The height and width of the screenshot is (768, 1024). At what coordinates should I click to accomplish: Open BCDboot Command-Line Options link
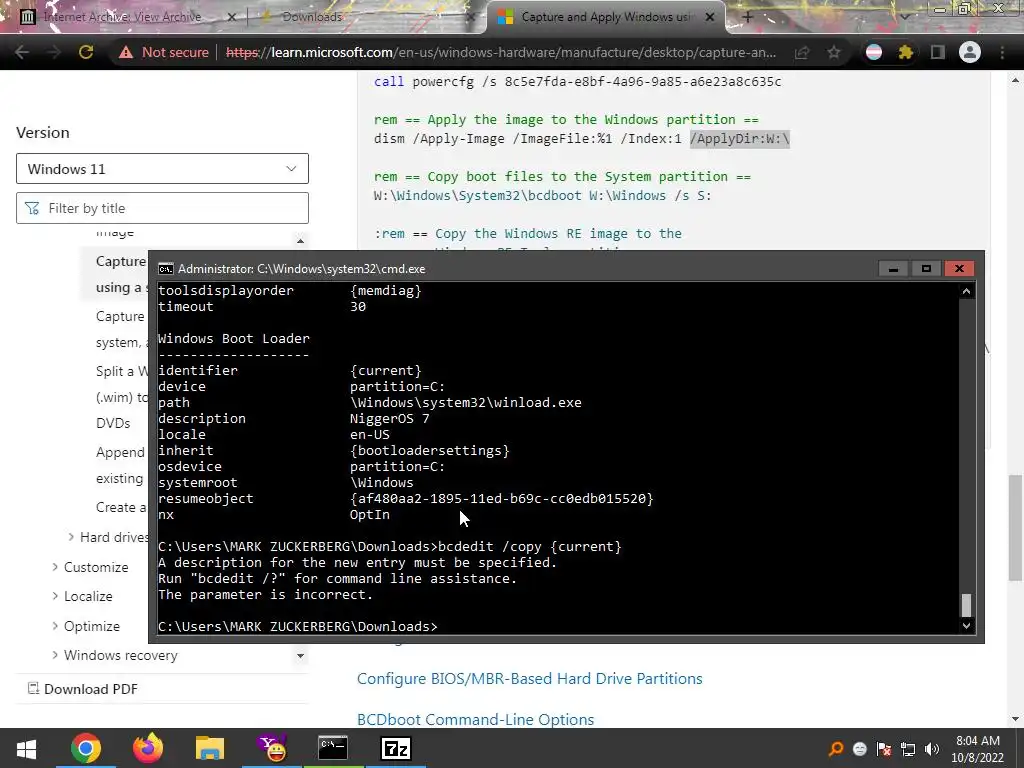click(475, 720)
